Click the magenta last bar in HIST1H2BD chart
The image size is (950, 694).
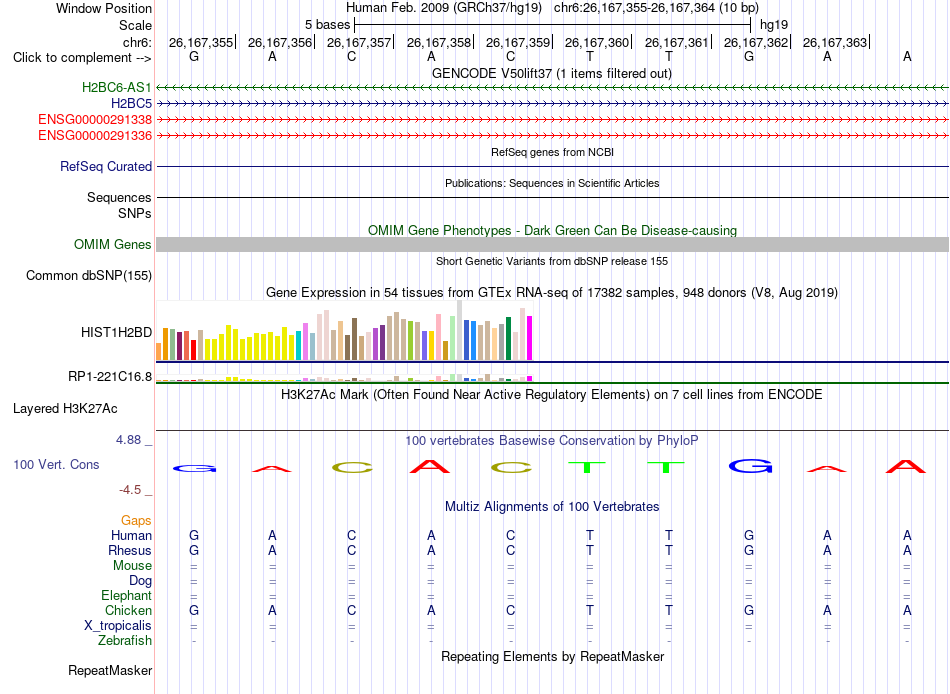pyautogui.click(x=530, y=338)
